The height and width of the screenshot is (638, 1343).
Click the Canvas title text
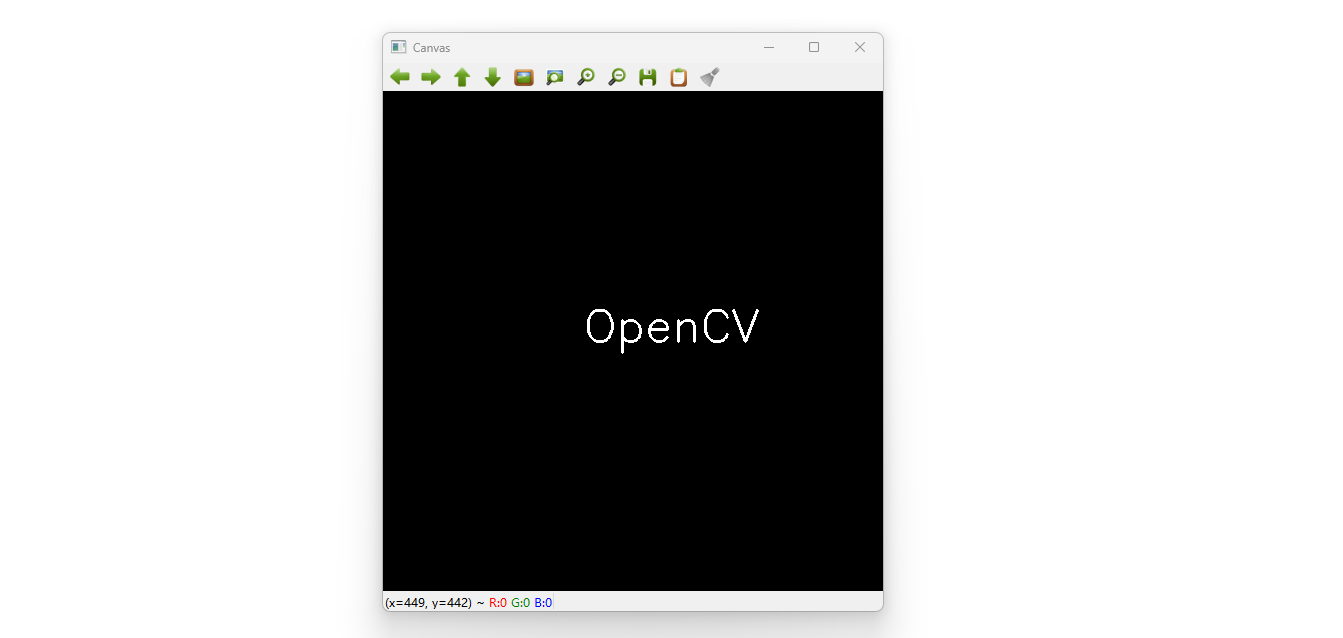click(x=430, y=47)
